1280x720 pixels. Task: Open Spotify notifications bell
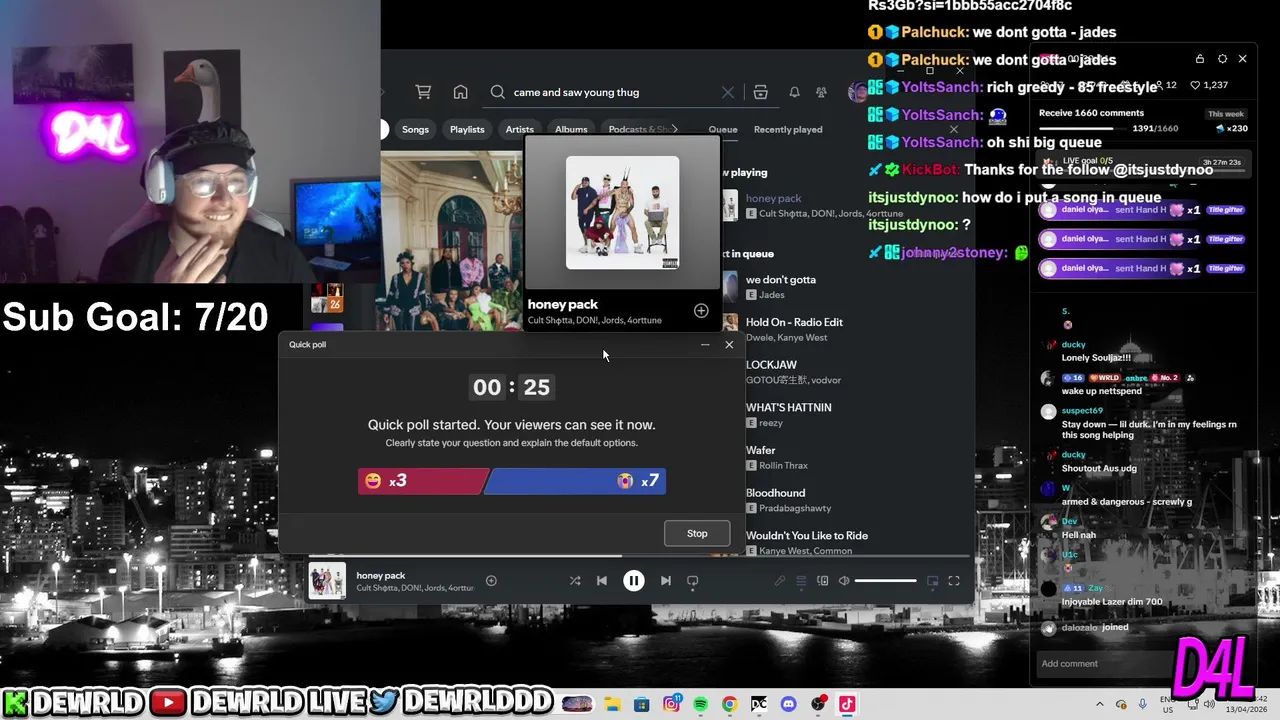click(x=794, y=92)
